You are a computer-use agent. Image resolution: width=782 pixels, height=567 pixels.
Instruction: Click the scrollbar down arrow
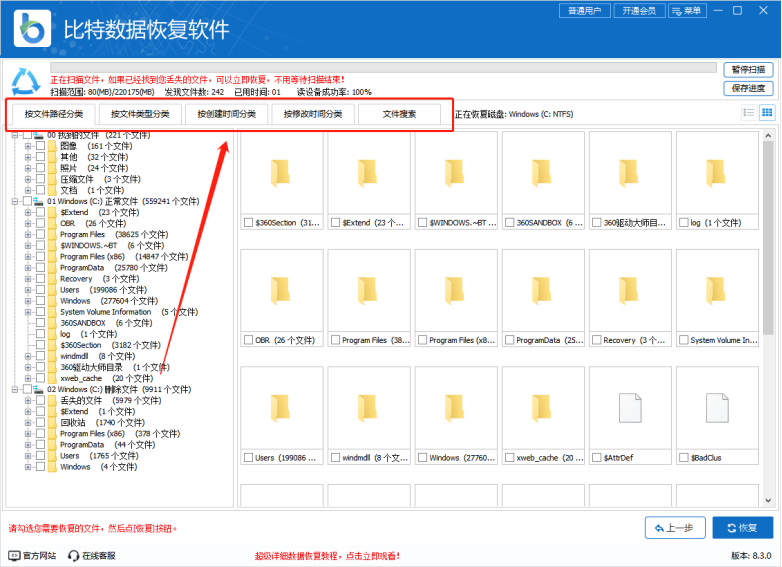768,500
